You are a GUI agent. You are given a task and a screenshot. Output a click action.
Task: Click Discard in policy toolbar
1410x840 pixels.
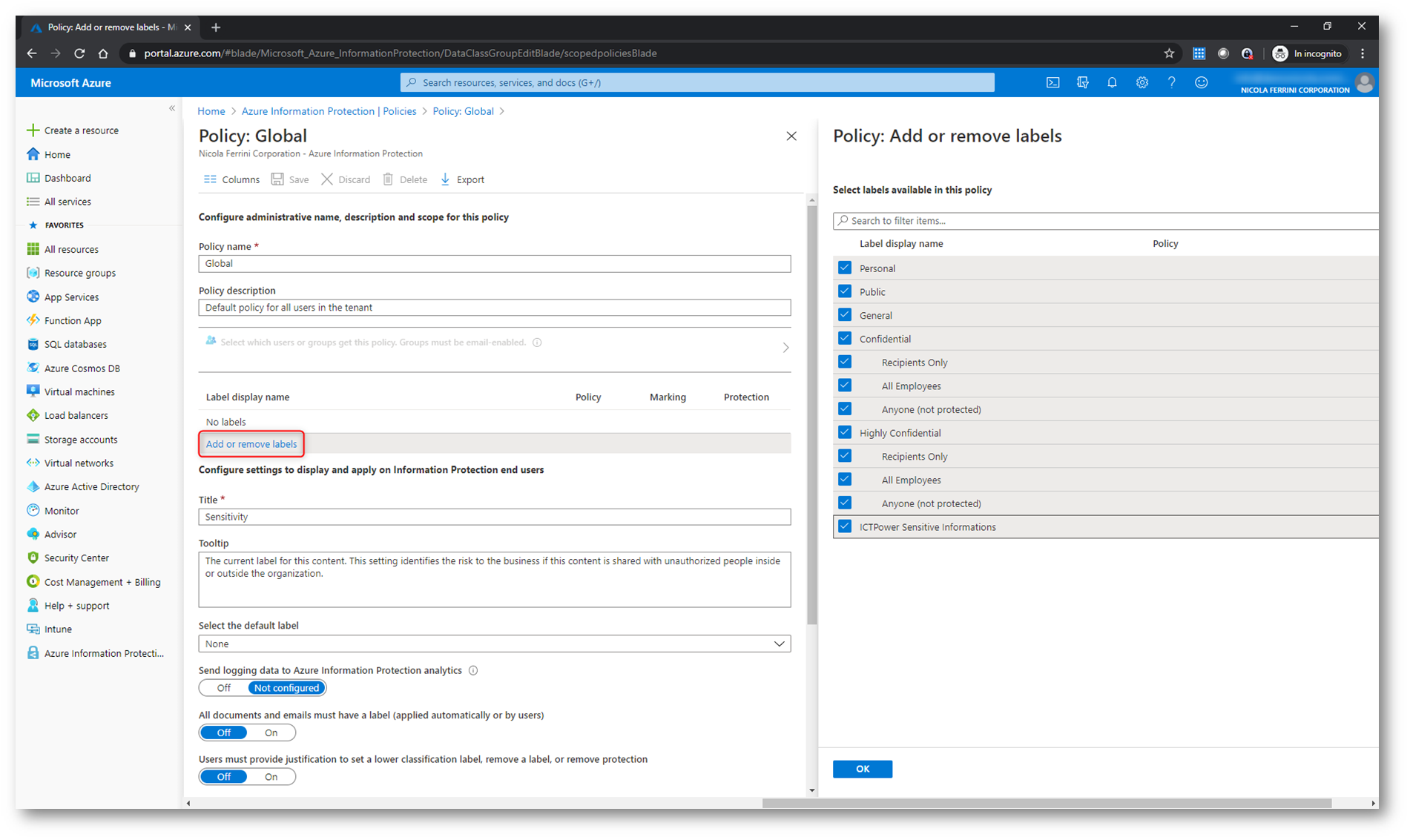346,179
